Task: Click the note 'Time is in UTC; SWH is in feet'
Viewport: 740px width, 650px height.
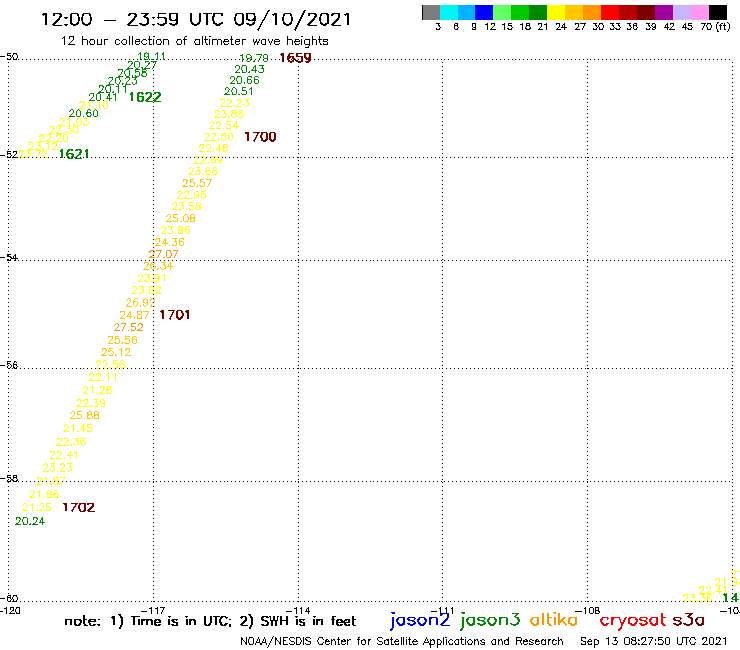Action: pyautogui.click(x=210, y=621)
